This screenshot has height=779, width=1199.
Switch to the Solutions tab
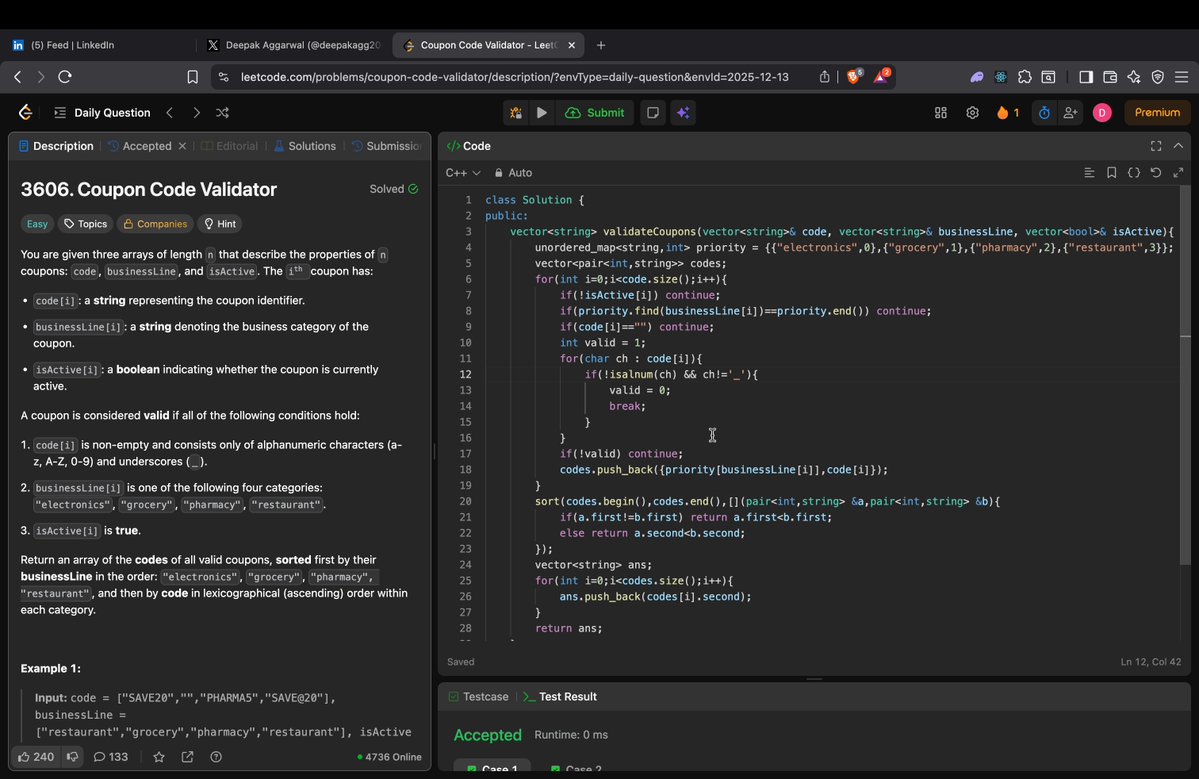click(x=311, y=146)
